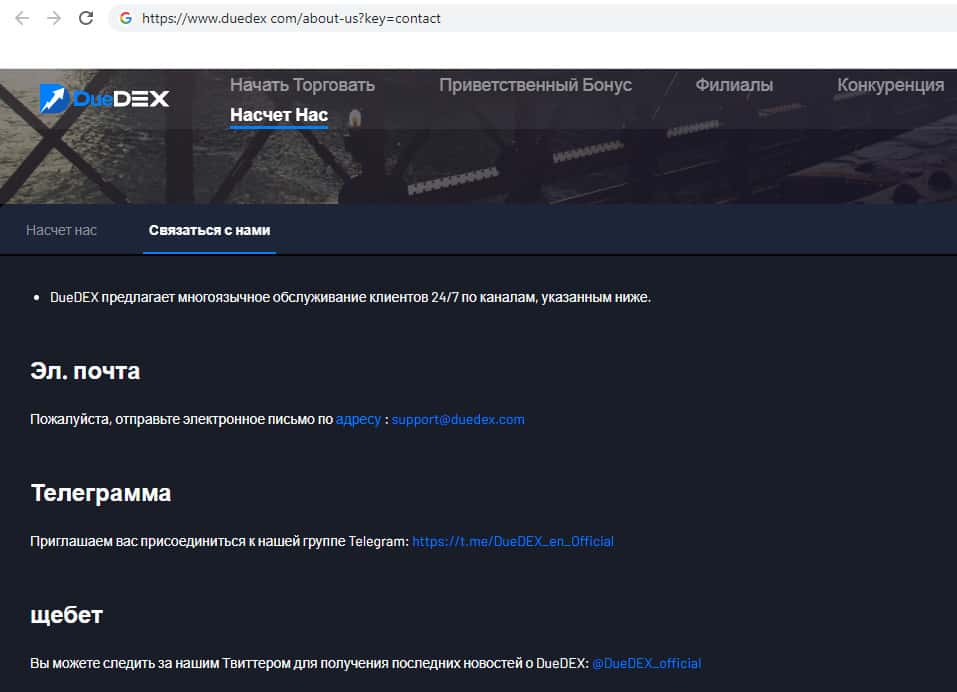
Task: Go back with the browser back arrow
Action: pos(22,18)
